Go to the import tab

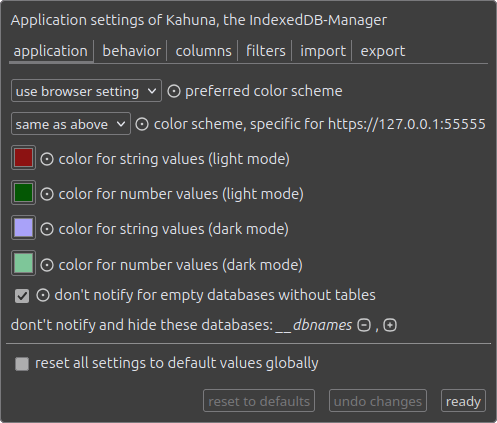(323, 51)
